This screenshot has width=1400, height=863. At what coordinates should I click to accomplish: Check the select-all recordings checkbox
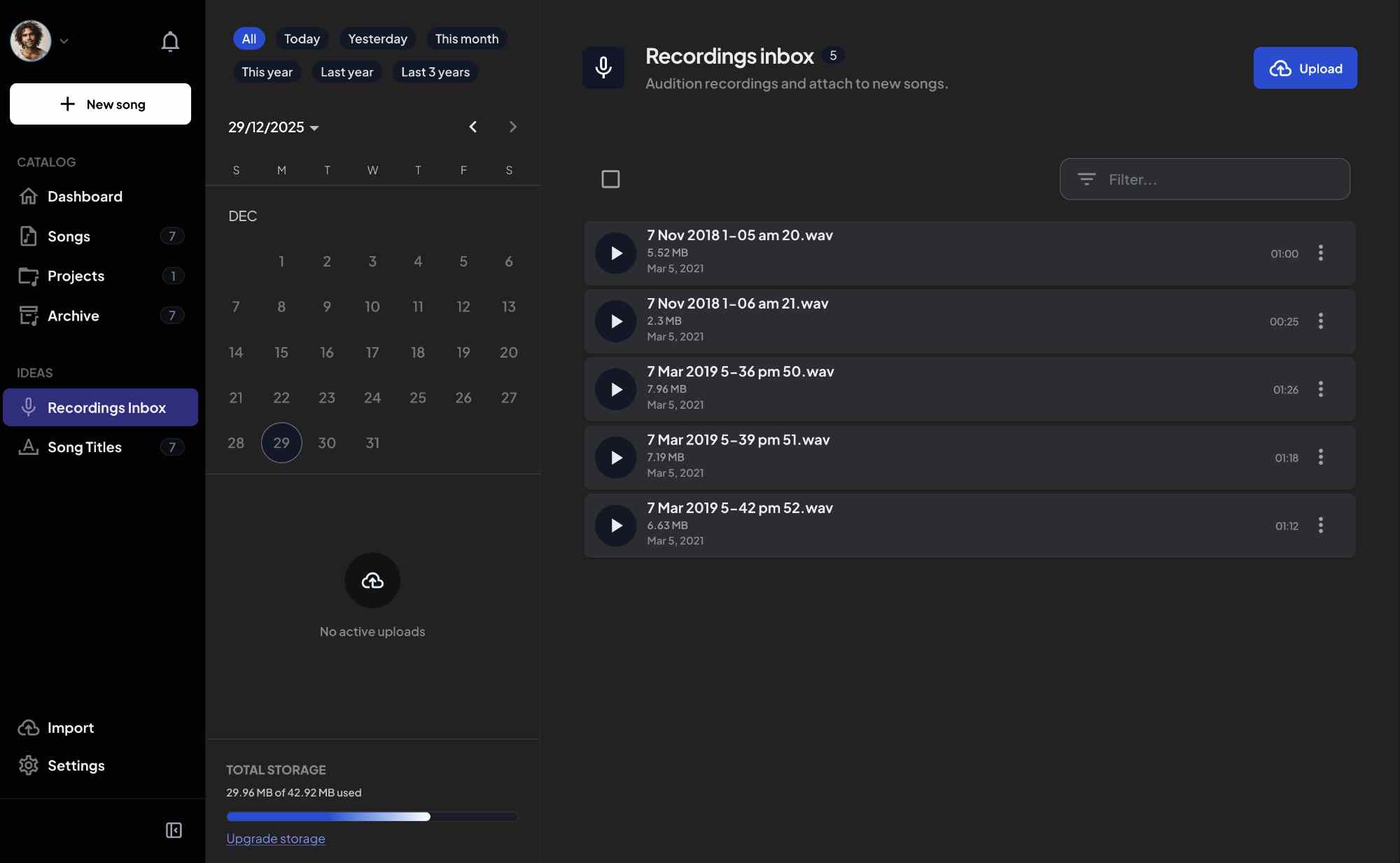pos(610,179)
